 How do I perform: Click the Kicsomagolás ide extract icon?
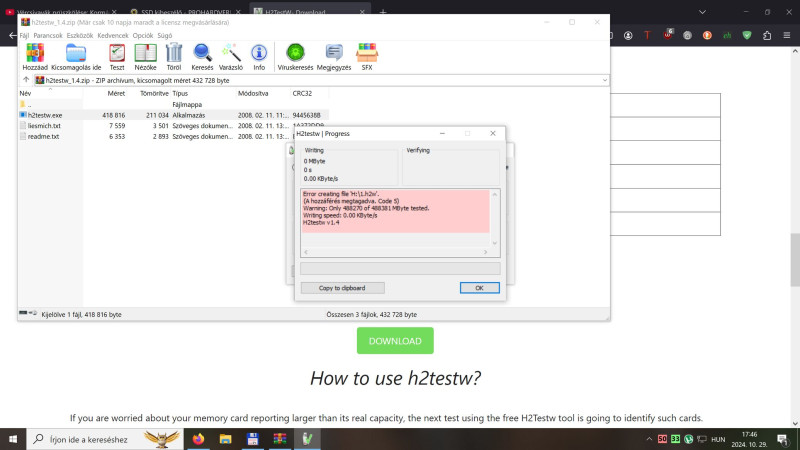click(x=76, y=53)
